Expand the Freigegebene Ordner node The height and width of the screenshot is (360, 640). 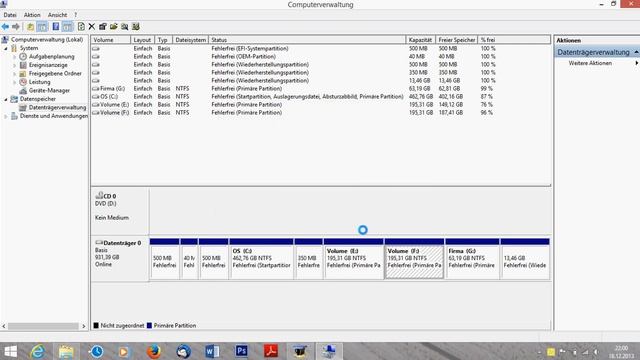(x=14, y=74)
